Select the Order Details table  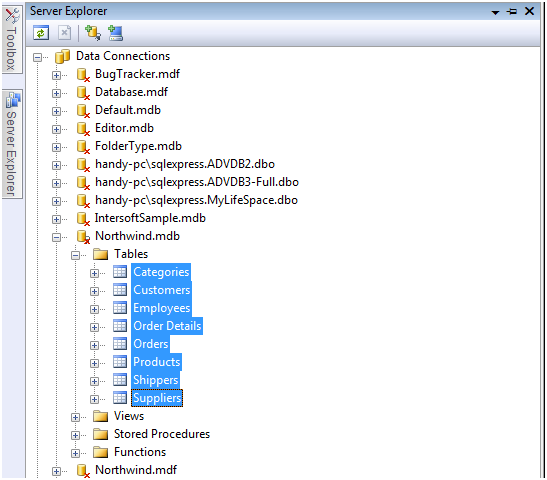tap(167, 326)
